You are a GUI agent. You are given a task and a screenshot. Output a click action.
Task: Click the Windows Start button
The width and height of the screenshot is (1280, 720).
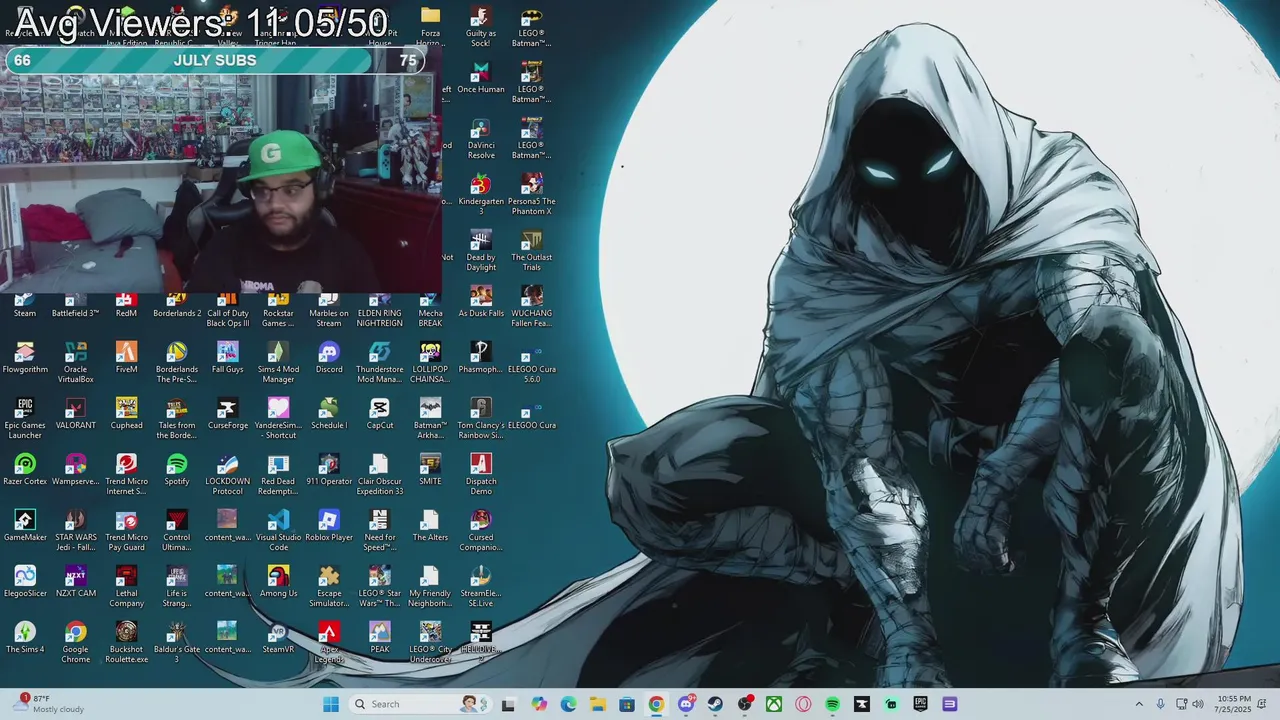tap(331, 704)
